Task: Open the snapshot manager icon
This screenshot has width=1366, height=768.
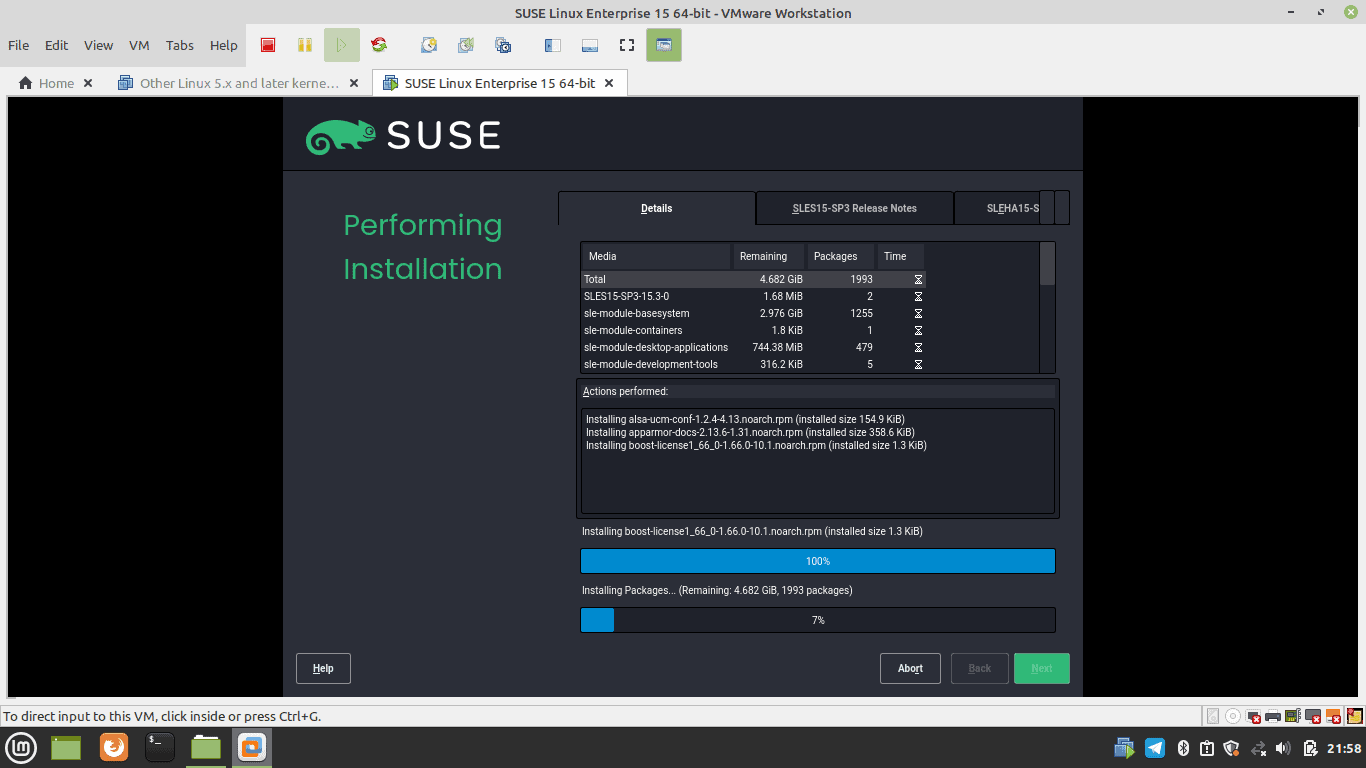Action: 503,45
